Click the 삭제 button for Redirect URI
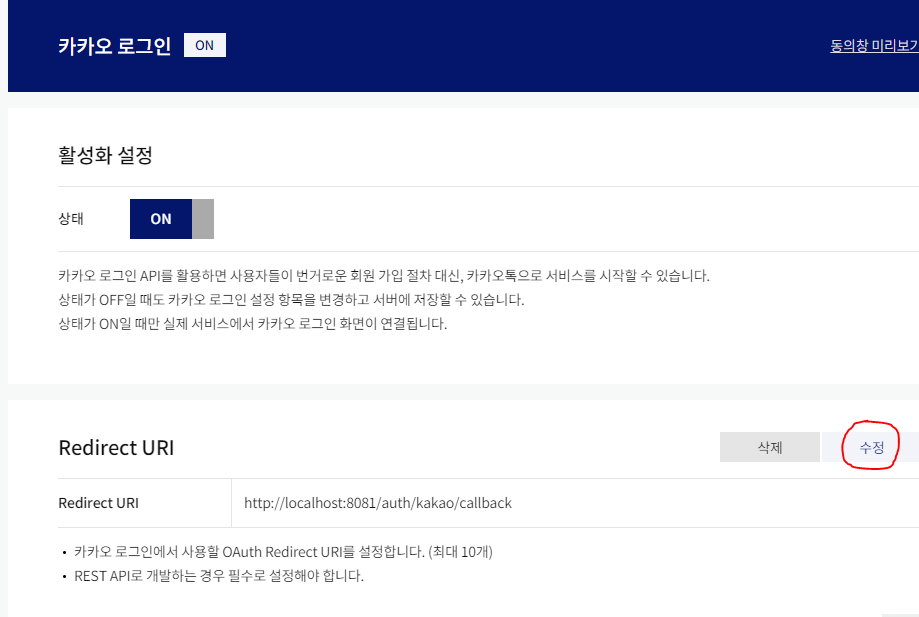The image size is (919, 617). click(770, 447)
